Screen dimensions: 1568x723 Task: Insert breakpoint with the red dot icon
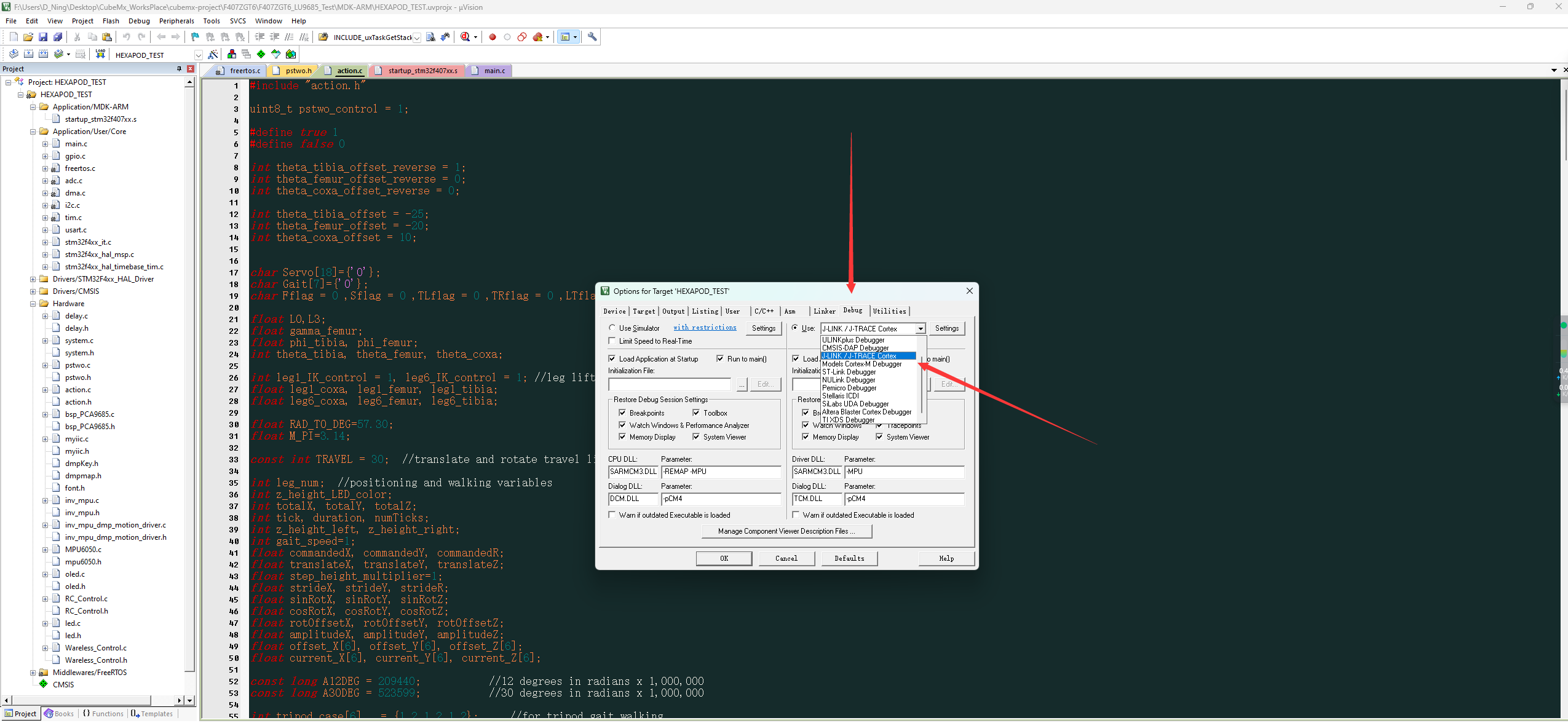493,37
